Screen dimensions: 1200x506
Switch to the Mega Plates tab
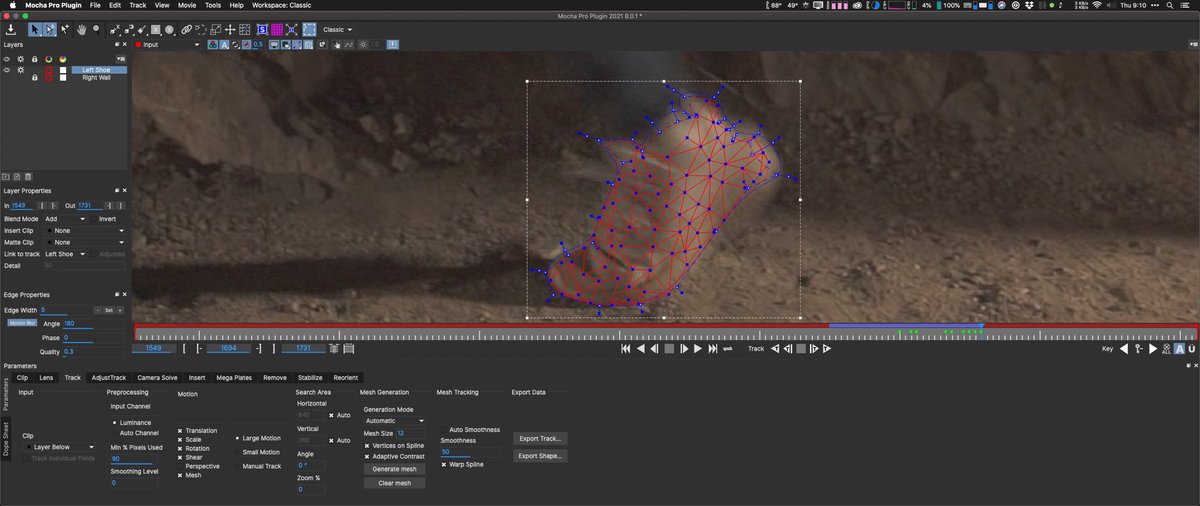click(x=233, y=377)
